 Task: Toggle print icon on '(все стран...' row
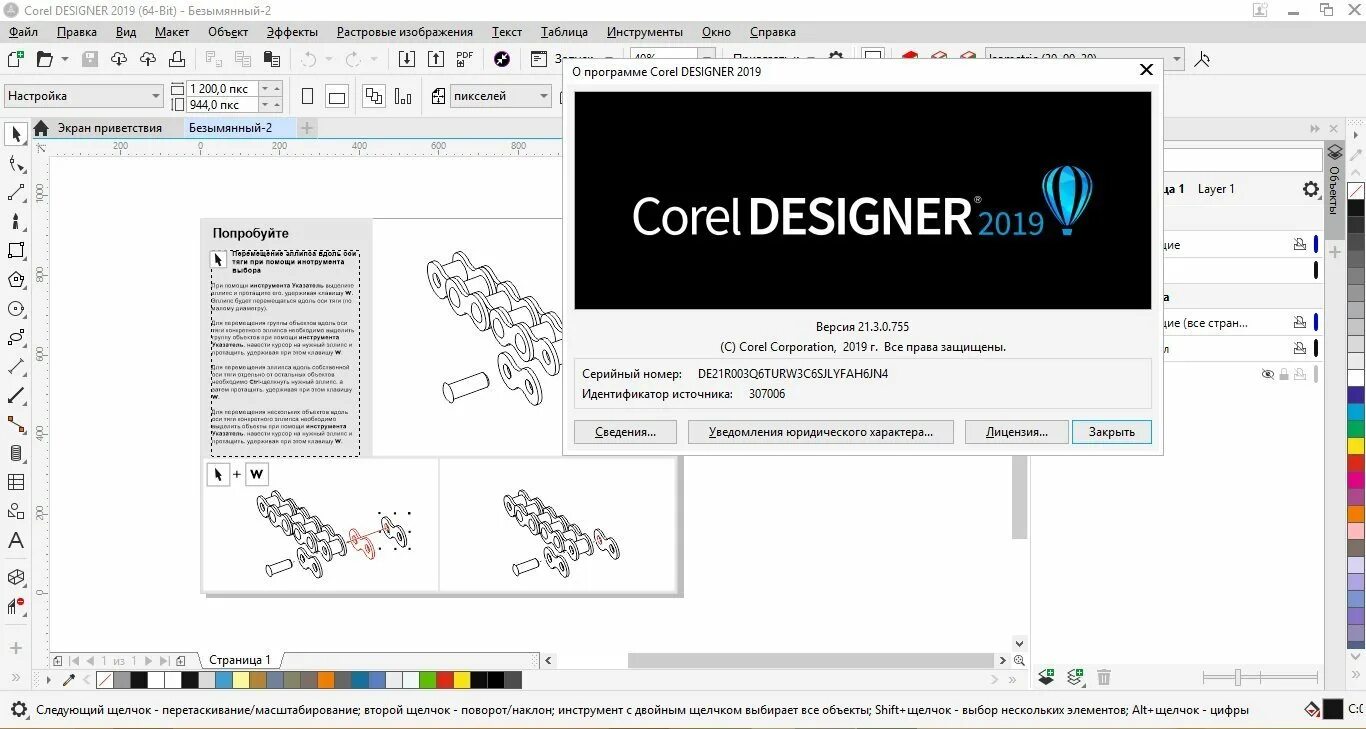tap(1300, 322)
